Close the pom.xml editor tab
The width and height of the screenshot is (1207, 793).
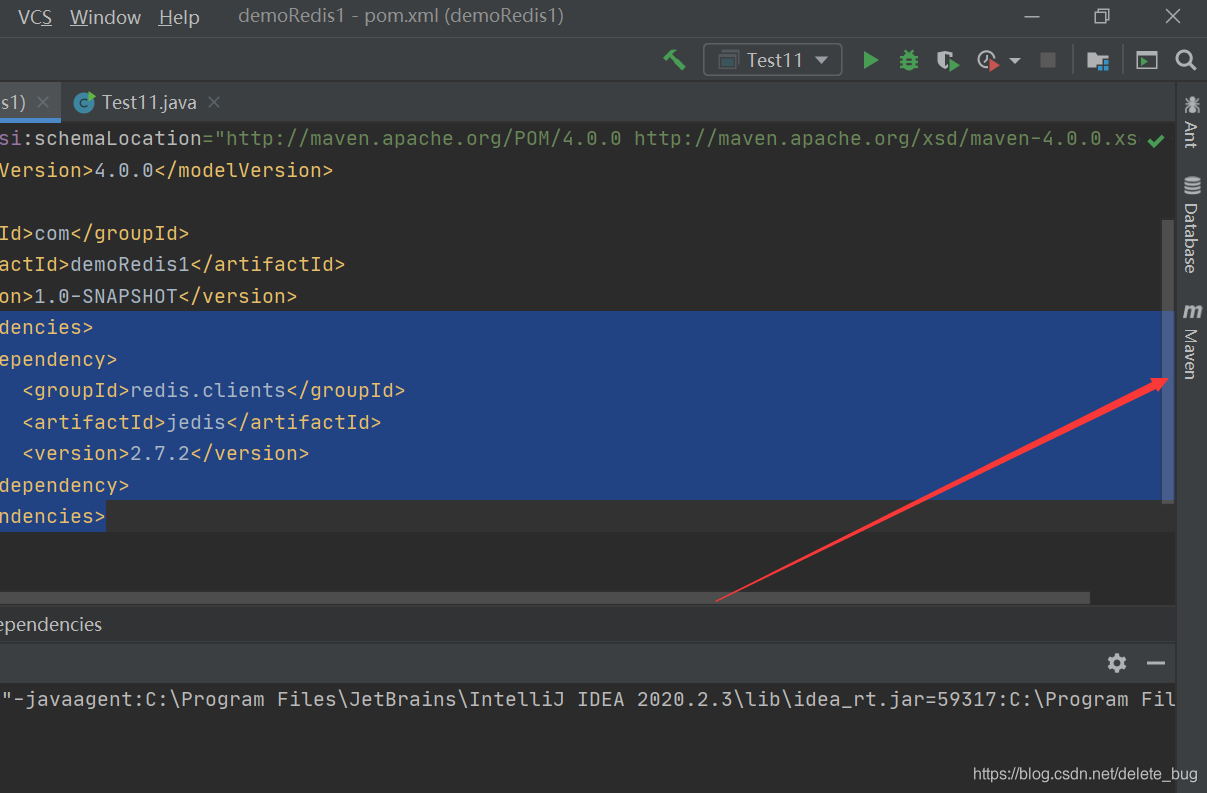(43, 102)
